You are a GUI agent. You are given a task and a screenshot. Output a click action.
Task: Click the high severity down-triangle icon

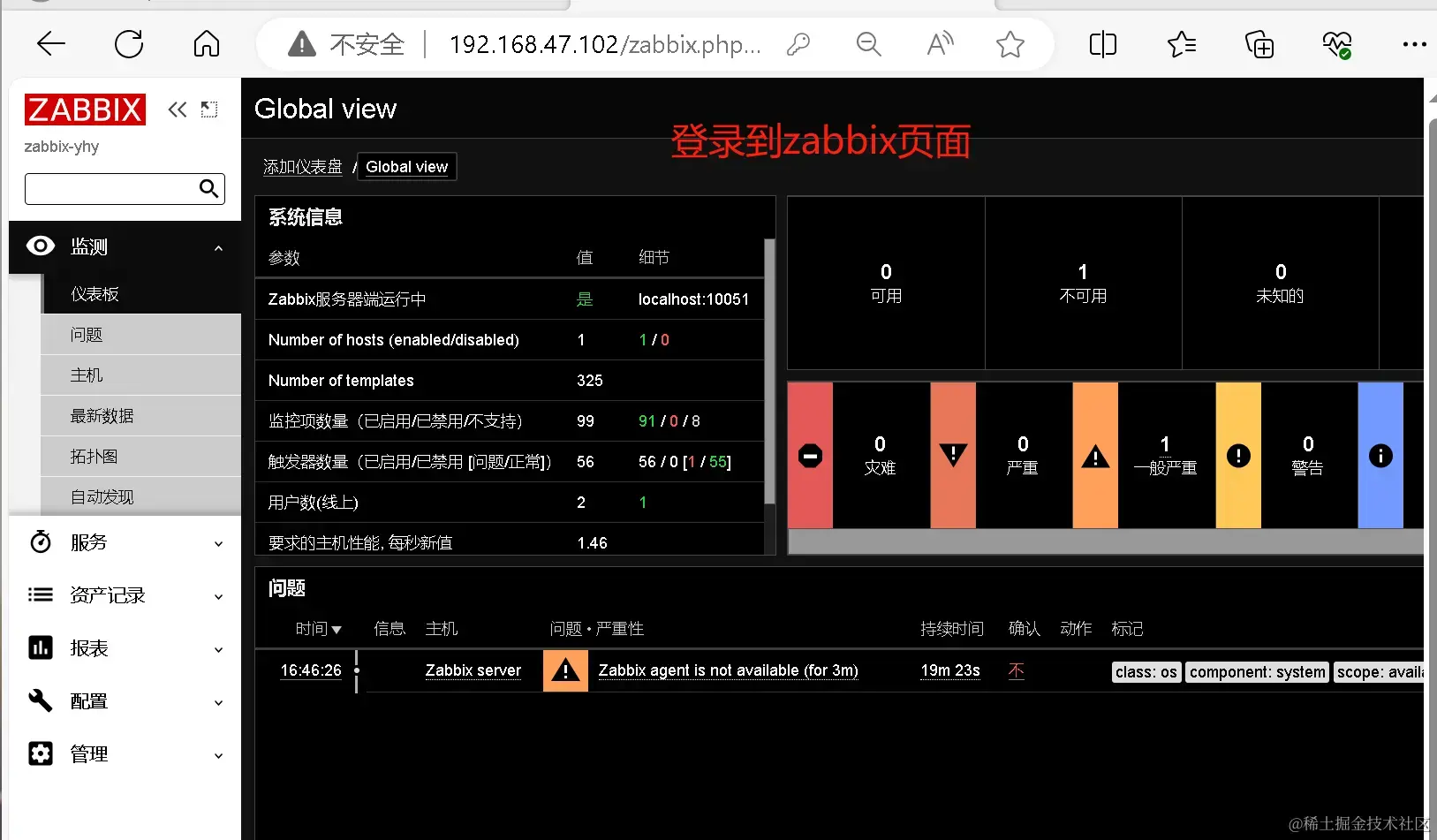pos(953,455)
